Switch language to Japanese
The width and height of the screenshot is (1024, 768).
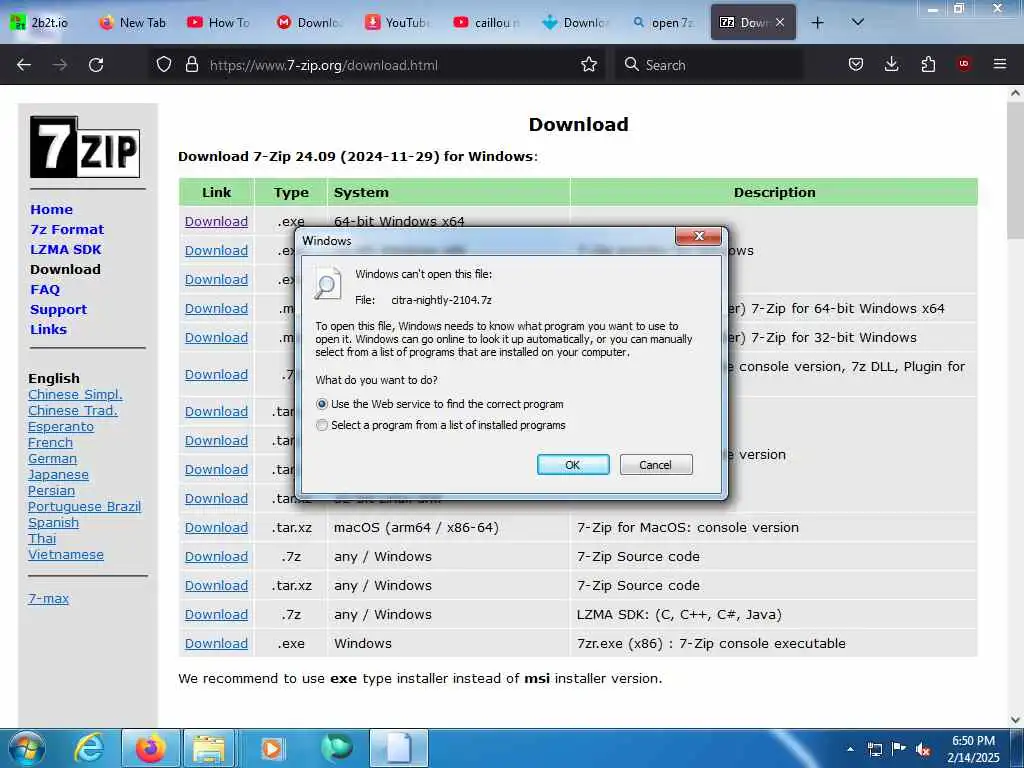coord(58,475)
